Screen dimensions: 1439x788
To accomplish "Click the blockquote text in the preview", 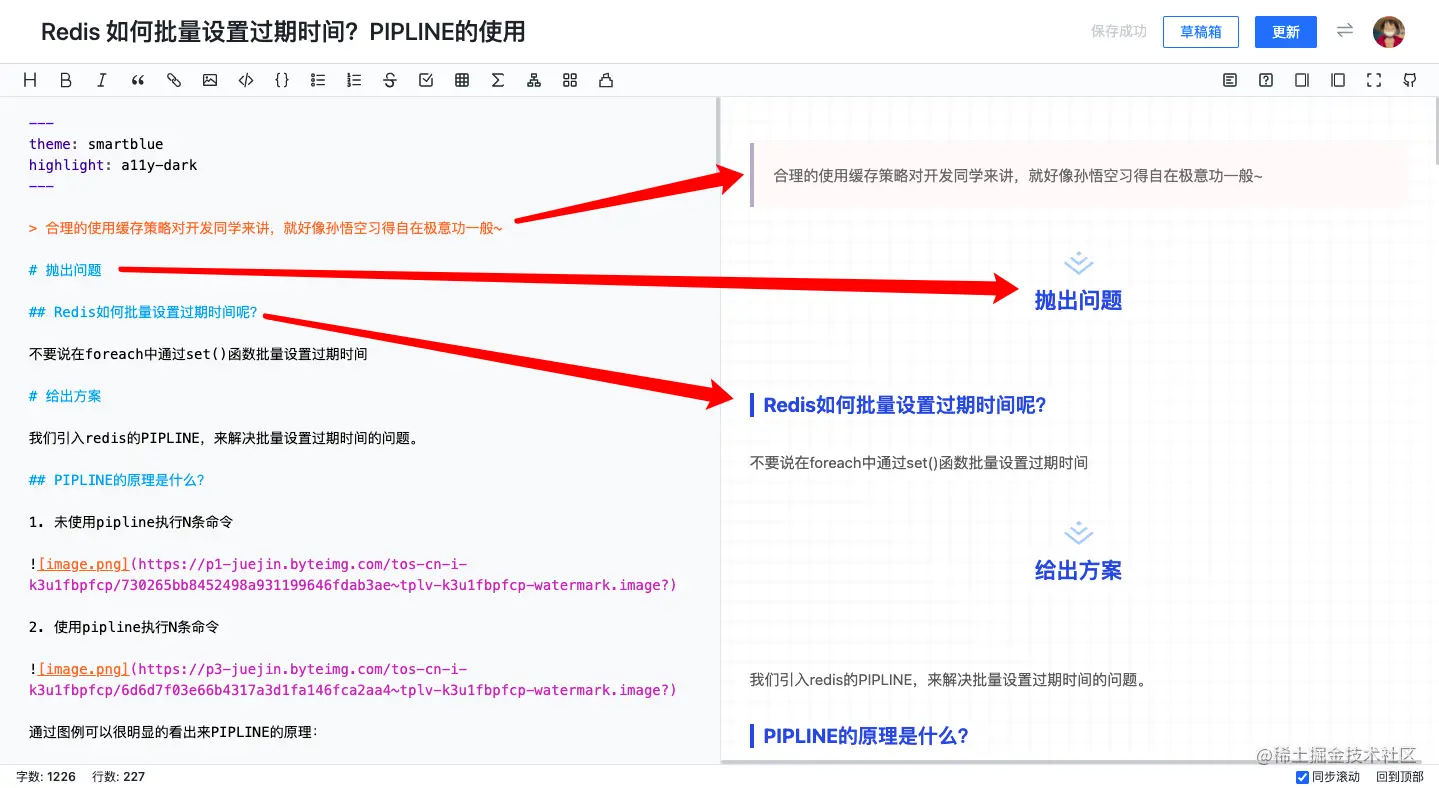I will [1018, 176].
